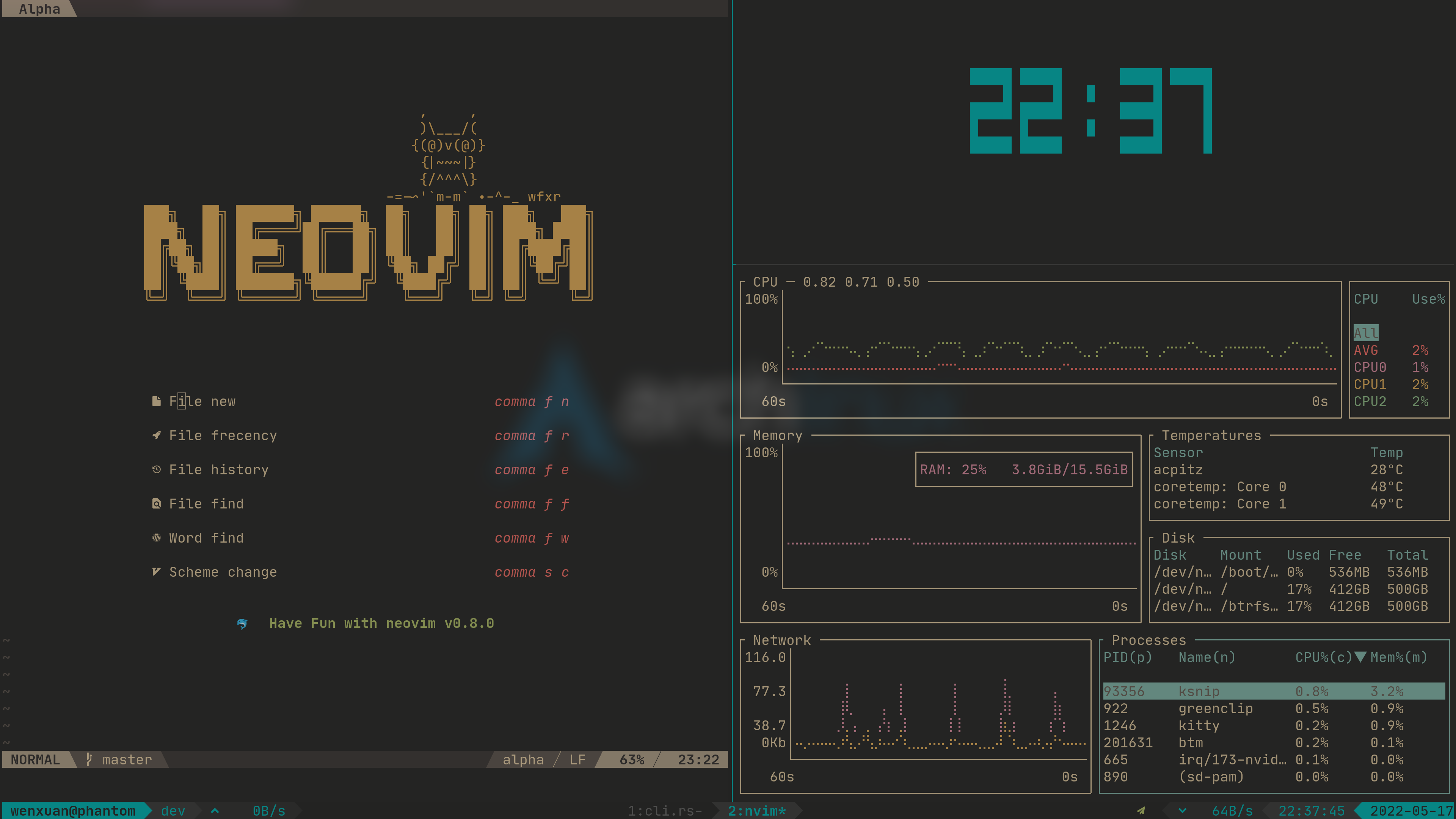The height and width of the screenshot is (819, 1456).
Task: Click the File frecency rocket icon
Action: [x=157, y=435]
